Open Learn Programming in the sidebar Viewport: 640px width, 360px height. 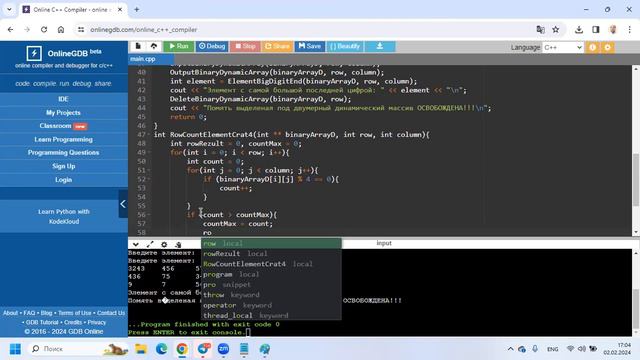coord(63,140)
